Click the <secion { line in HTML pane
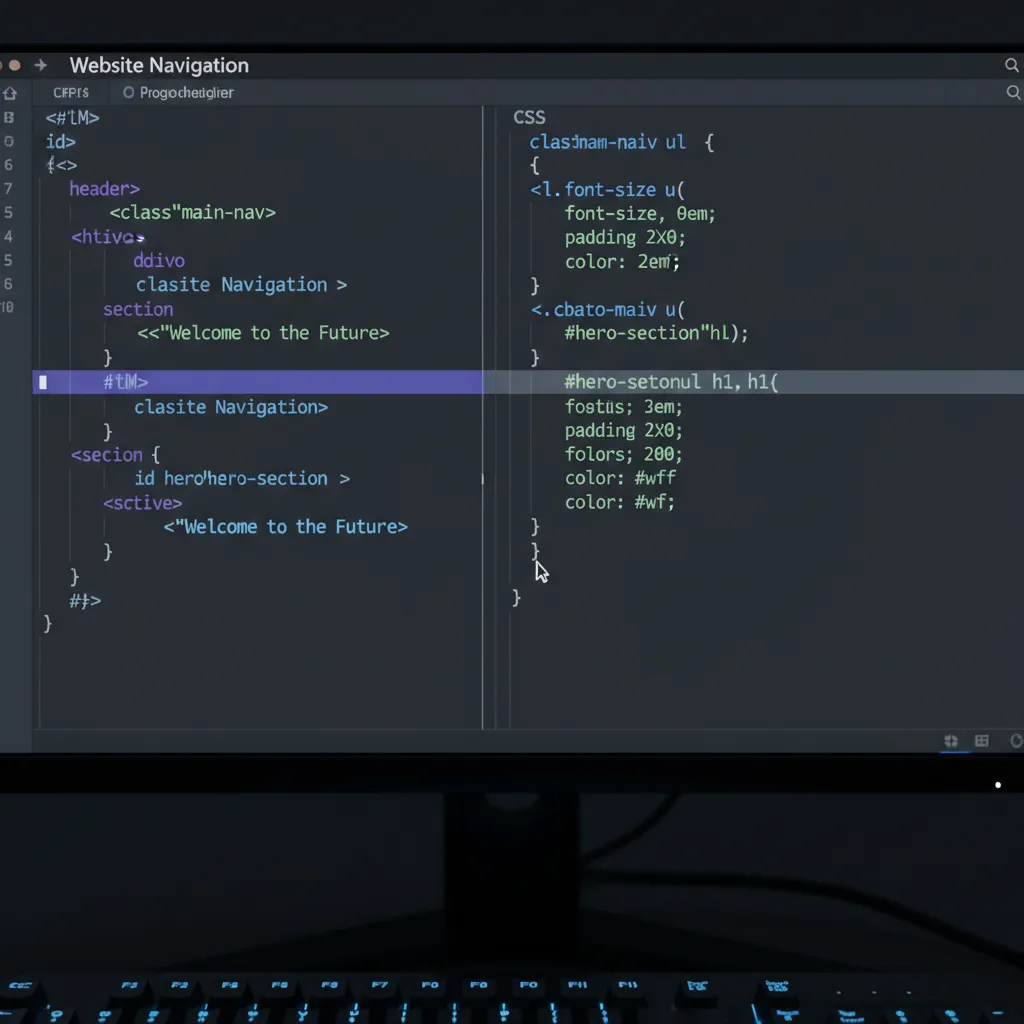Viewport: 1024px width, 1024px height. point(115,455)
